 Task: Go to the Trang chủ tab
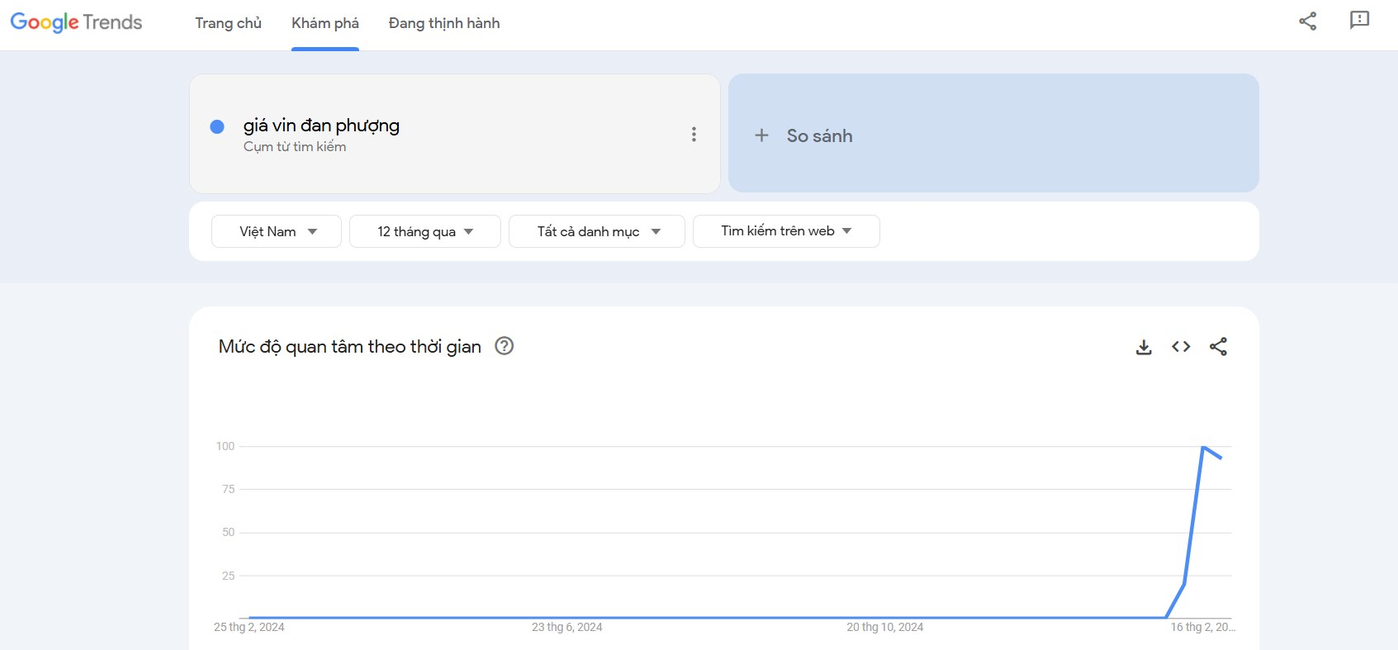pos(228,23)
